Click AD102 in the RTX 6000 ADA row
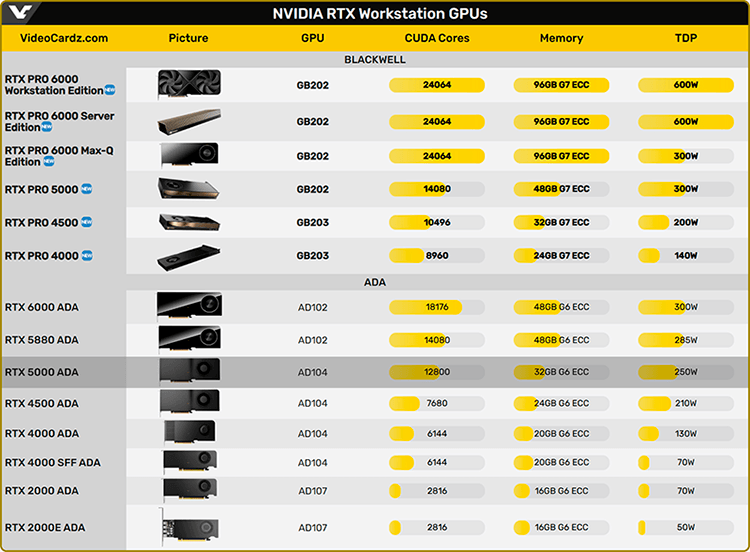Screen dimensions: 750x552 [313, 308]
